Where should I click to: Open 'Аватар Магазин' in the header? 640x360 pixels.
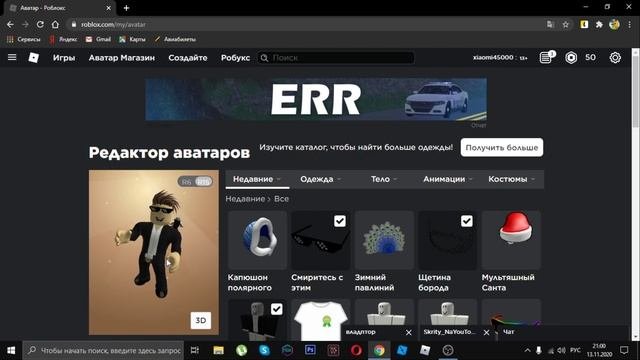click(122, 58)
